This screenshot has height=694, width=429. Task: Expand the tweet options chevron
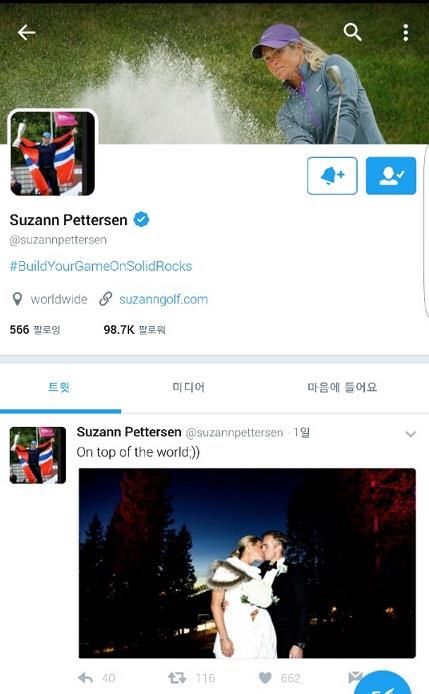pos(410,434)
